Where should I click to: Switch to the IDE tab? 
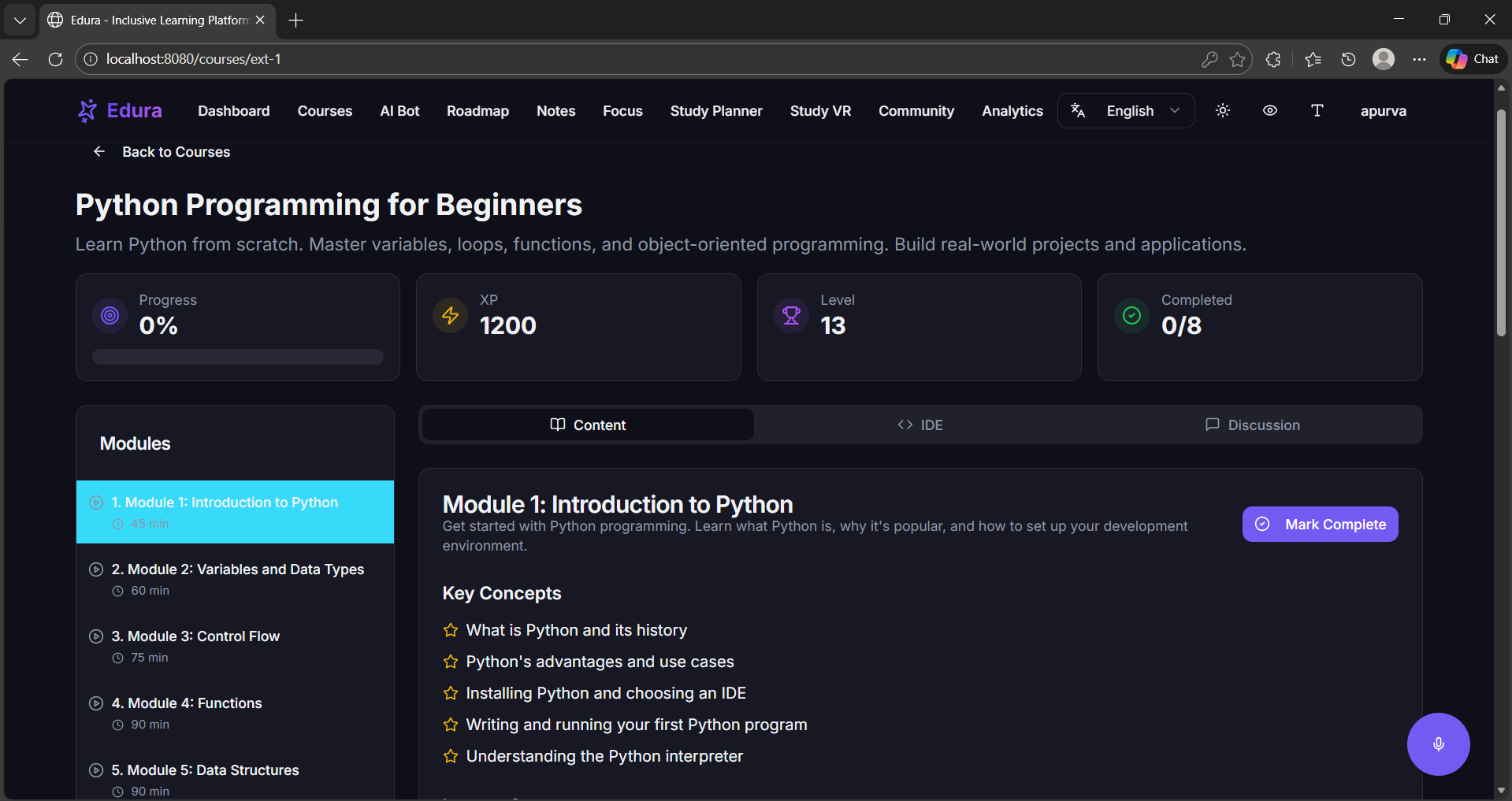click(920, 425)
